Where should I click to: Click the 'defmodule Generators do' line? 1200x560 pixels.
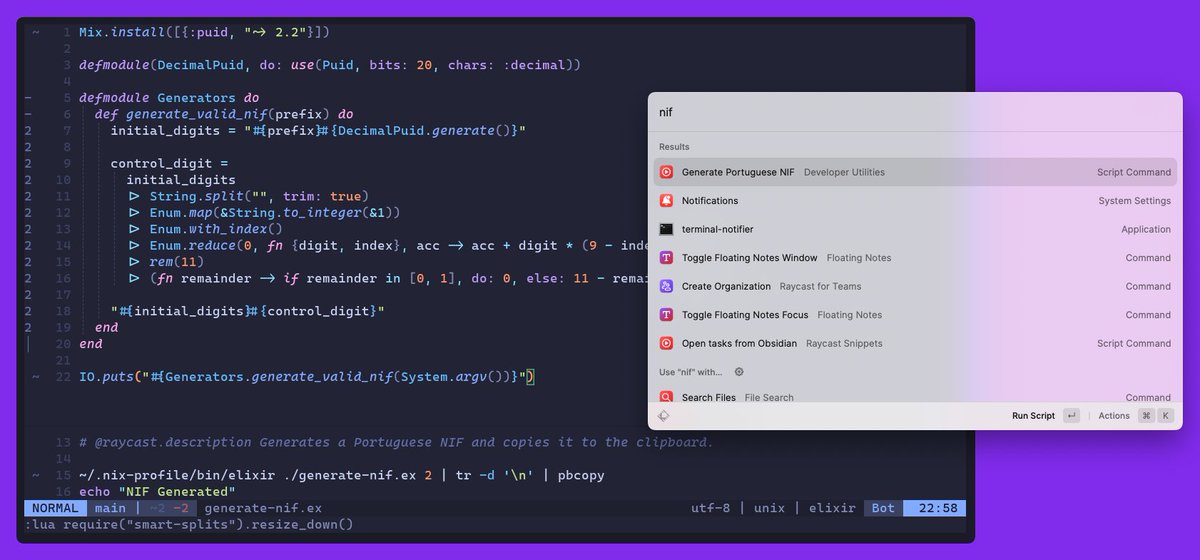tap(169, 97)
